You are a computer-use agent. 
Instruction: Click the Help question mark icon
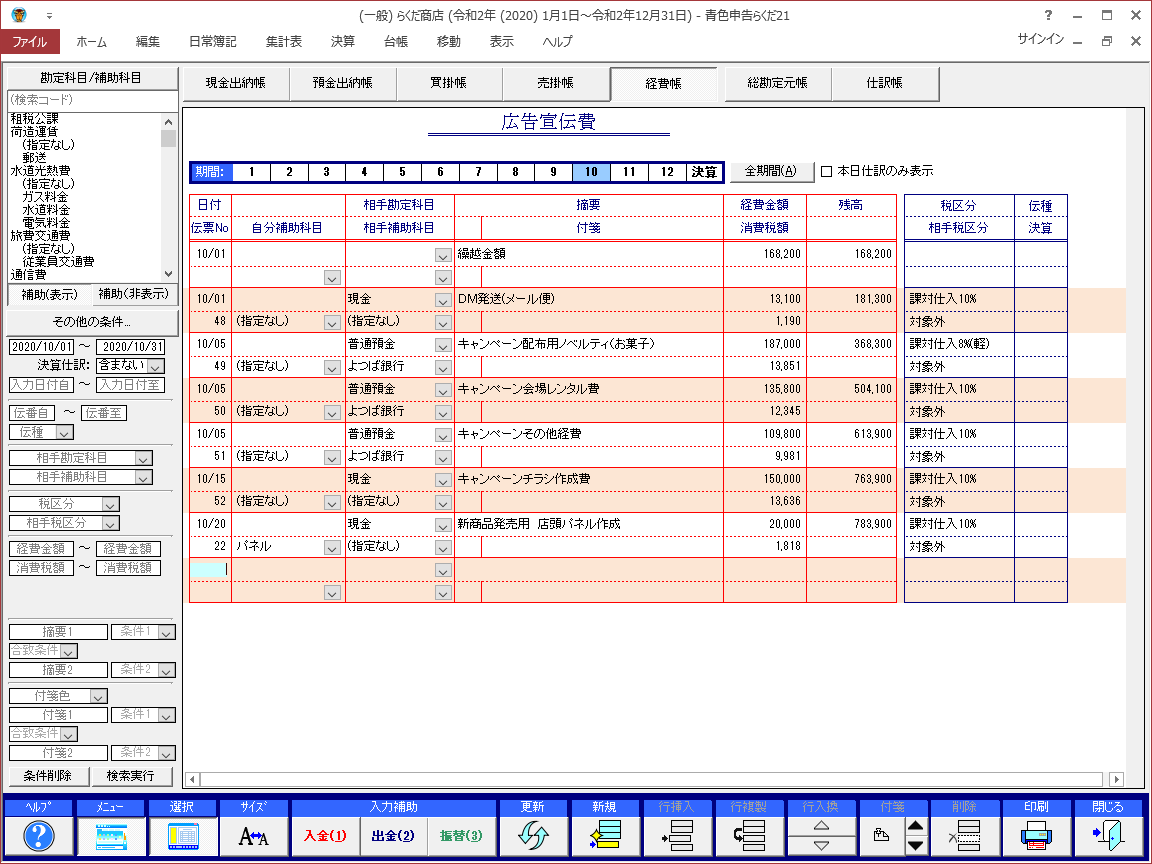pos(39,836)
